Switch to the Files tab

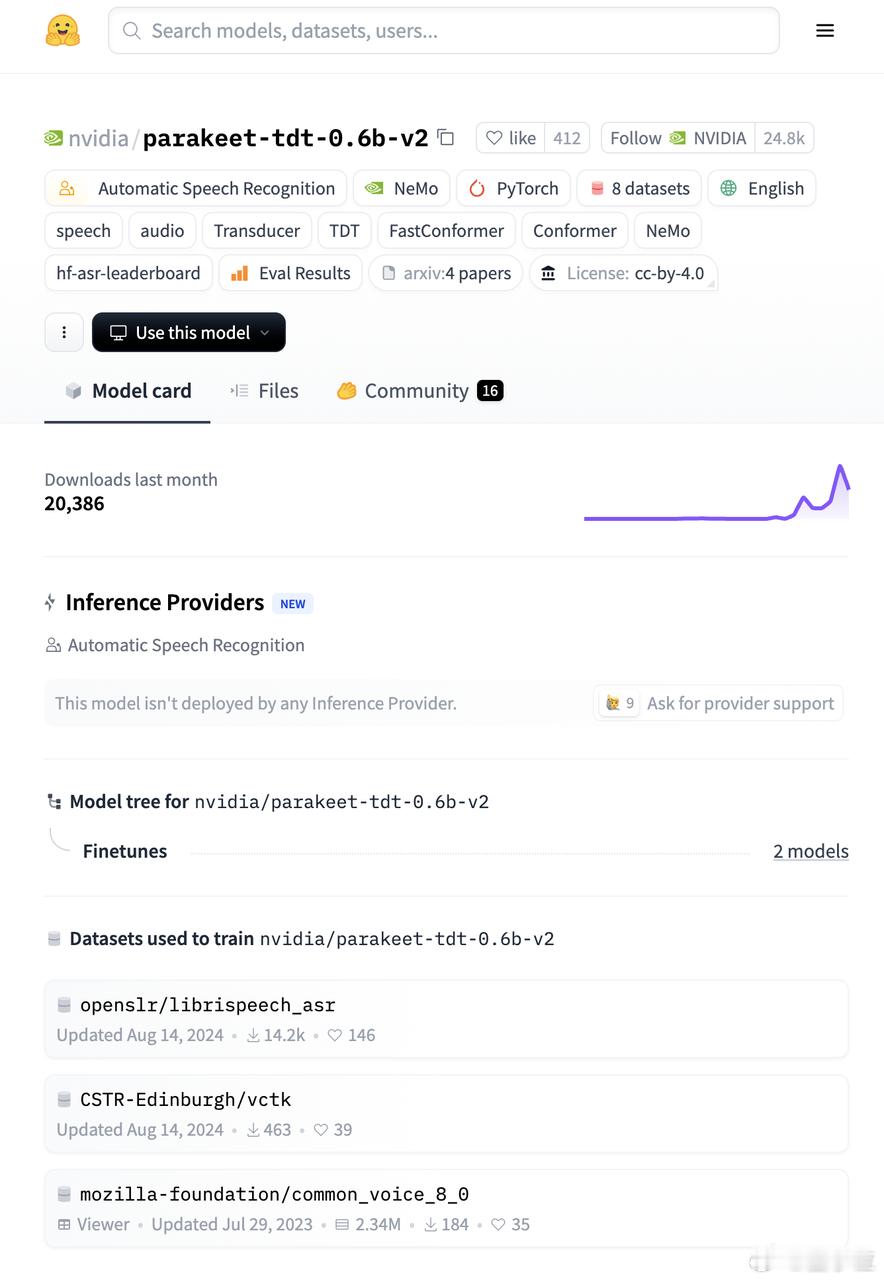[265, 391]
